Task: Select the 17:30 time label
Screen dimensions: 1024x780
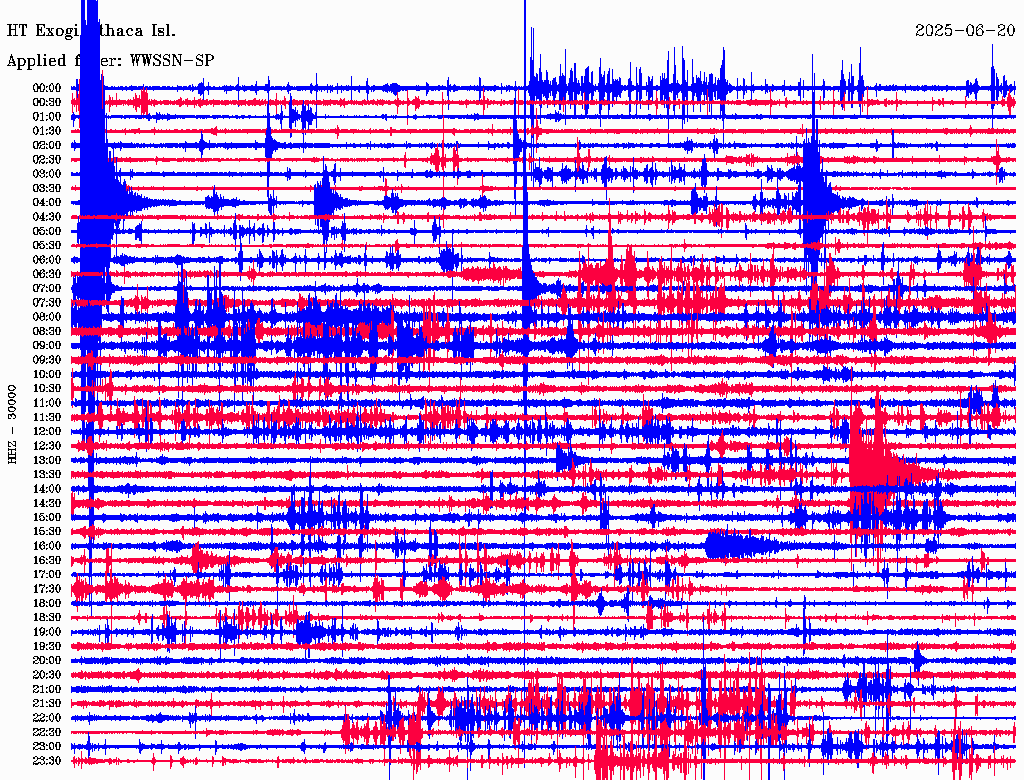Action: (x=47, y=589)
